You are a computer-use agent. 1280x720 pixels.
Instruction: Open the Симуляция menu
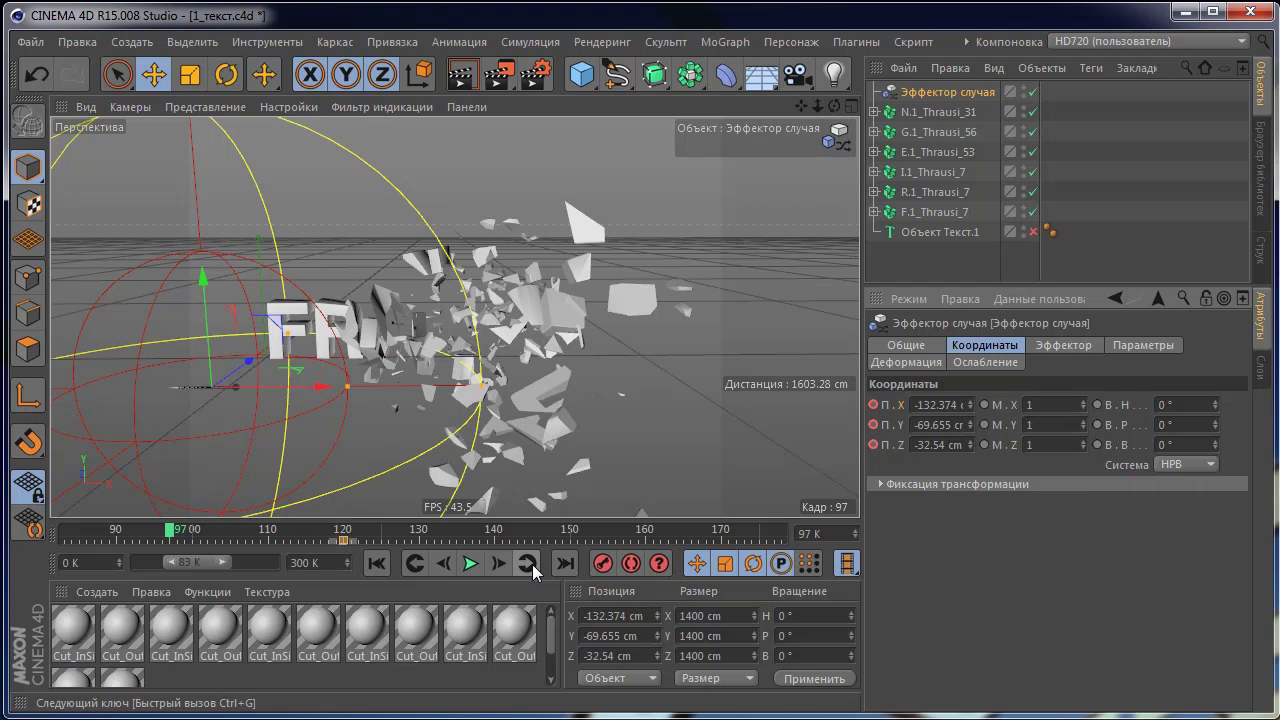coord(530,42)
